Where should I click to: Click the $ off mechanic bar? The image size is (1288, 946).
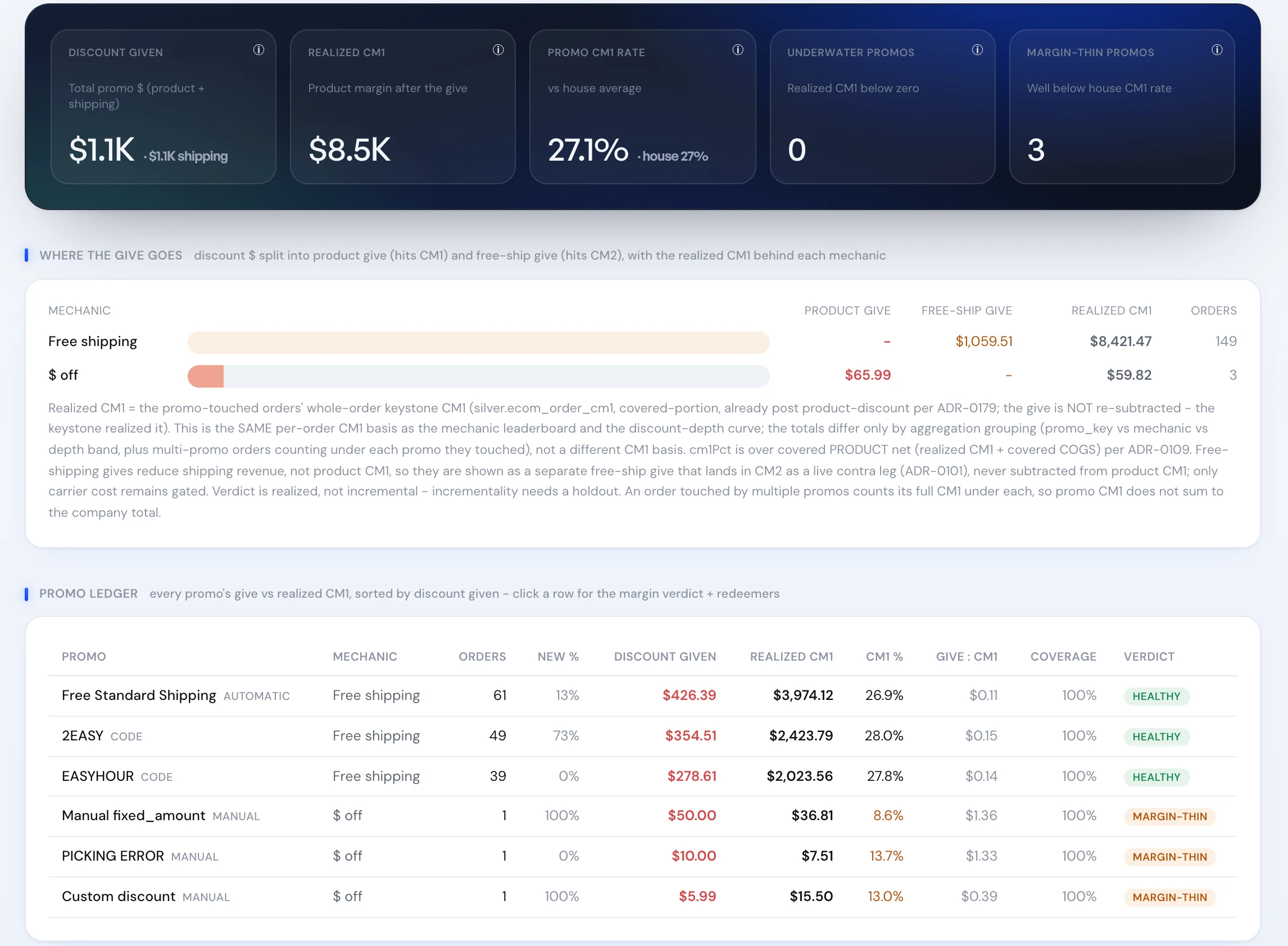479,376
